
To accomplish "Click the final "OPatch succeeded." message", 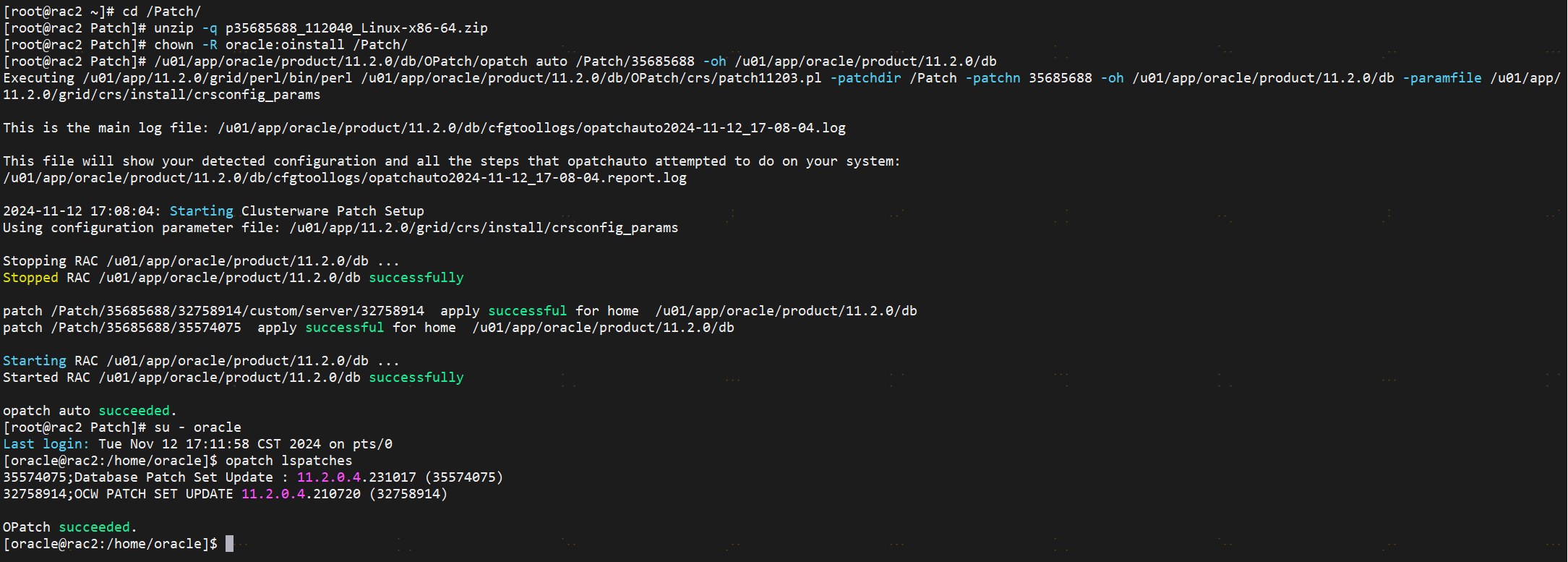I will [69, 527].
